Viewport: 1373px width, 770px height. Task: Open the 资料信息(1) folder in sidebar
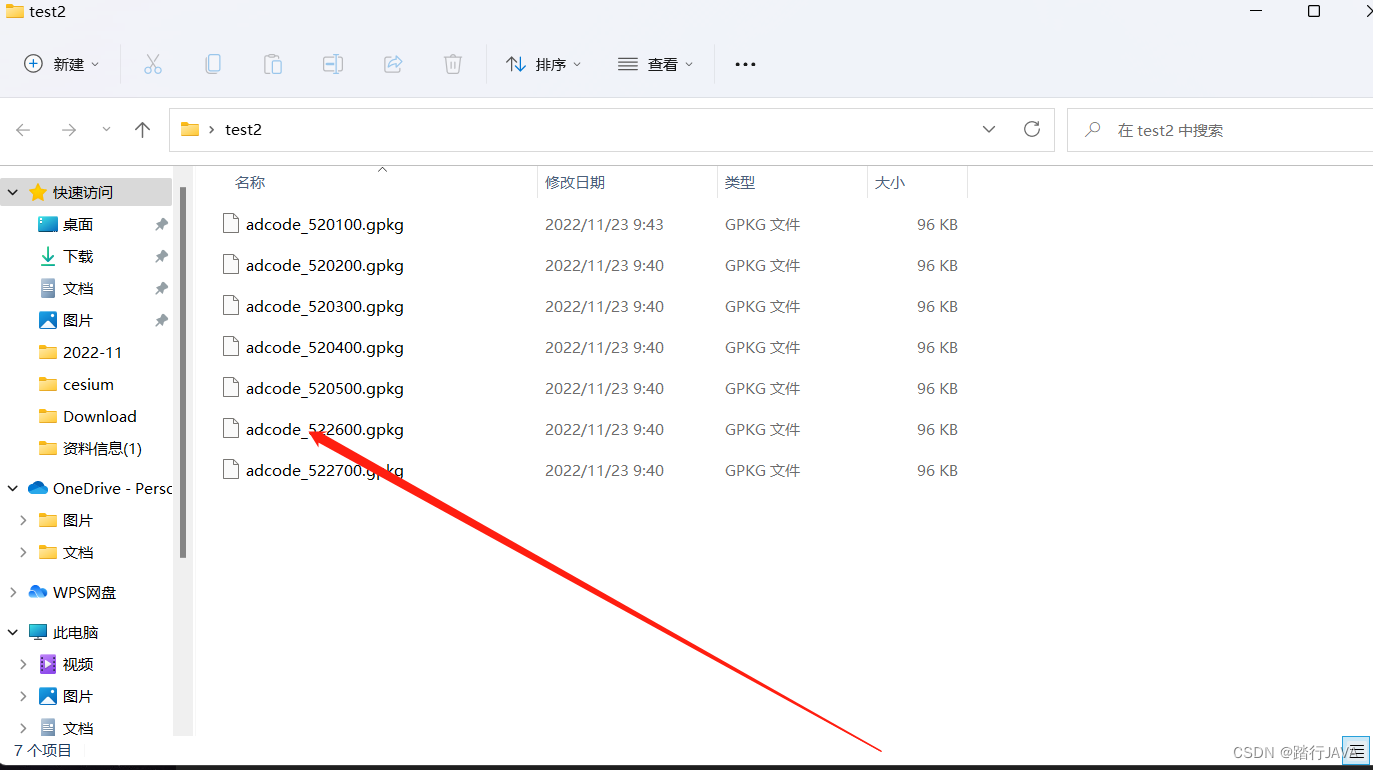pyautogui.click(x=102, y=449)
